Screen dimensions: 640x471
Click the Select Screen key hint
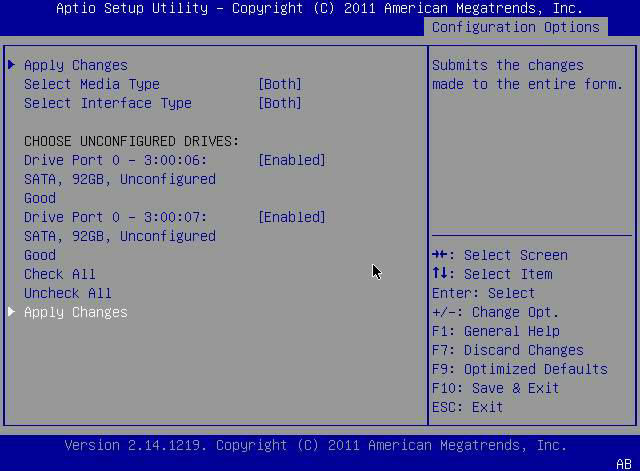tap(500, 255)
